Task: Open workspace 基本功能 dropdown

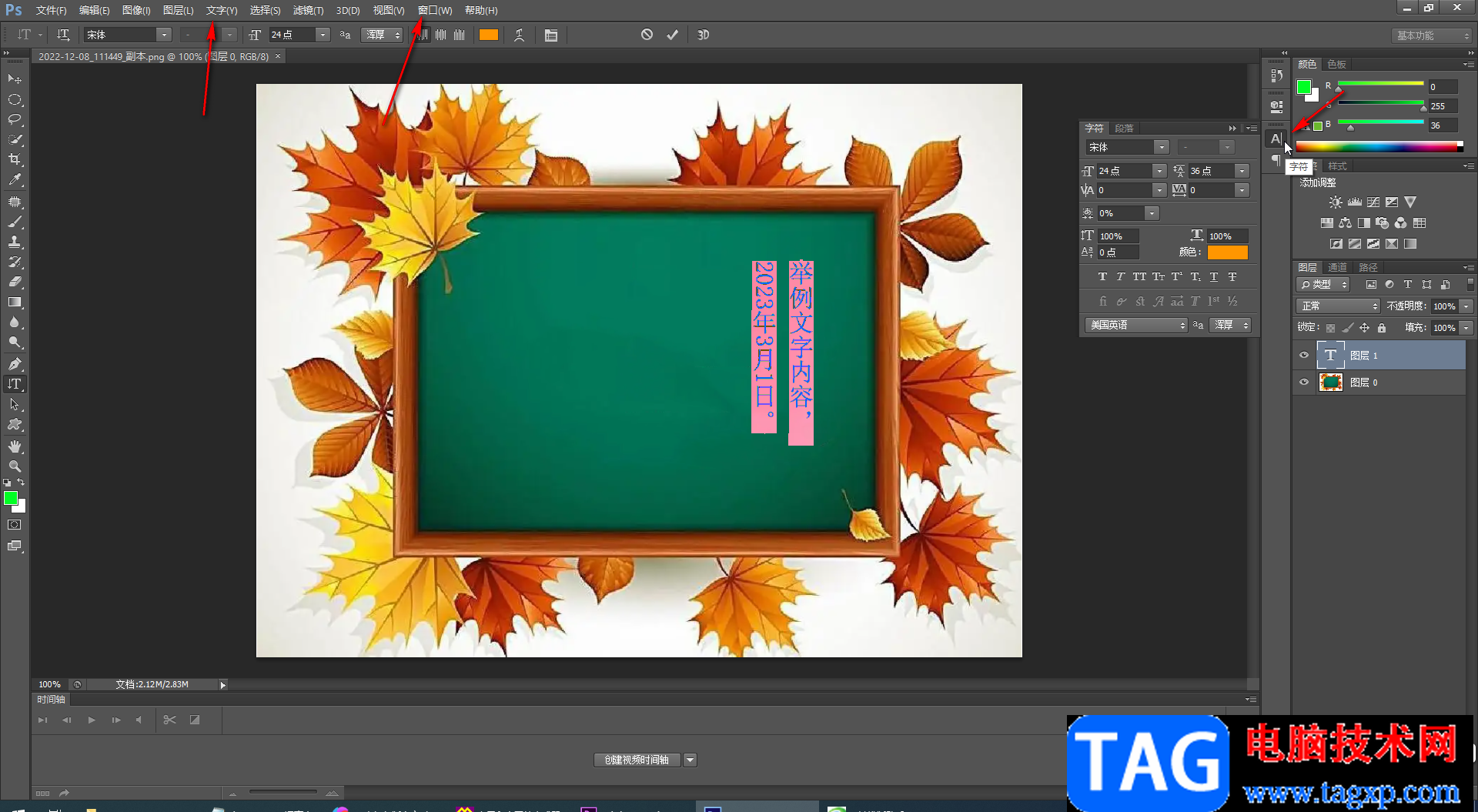Action: coord(1432,35)
